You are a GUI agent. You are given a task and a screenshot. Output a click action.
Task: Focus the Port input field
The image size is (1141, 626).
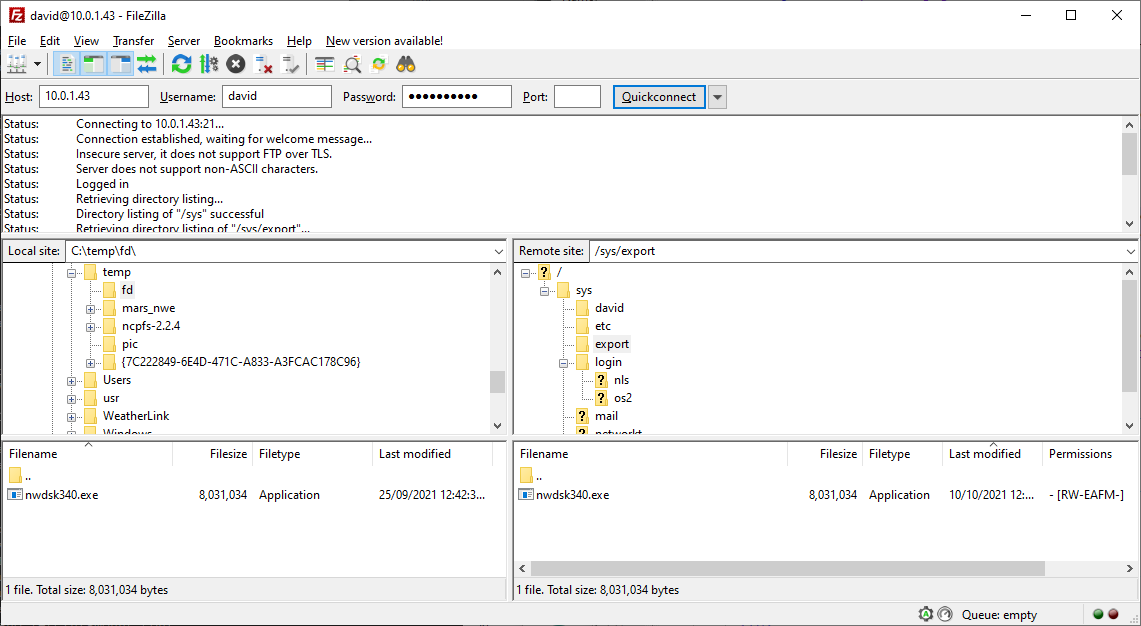[577, 97]
